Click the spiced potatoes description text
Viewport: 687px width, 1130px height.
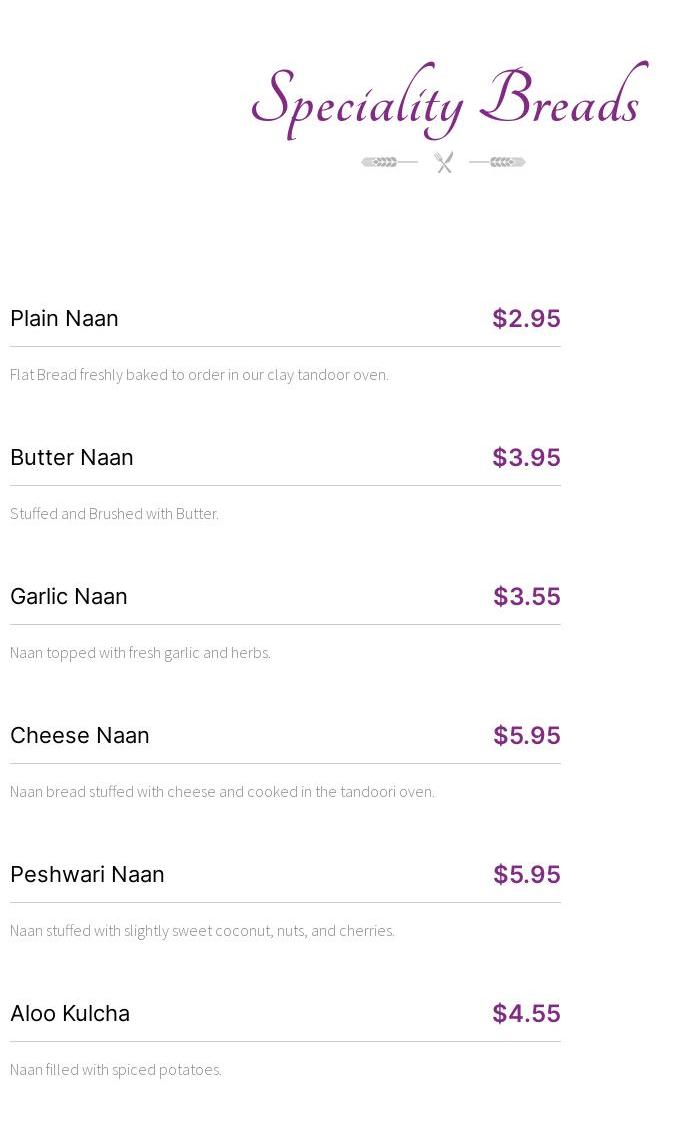click(116, 1069)
